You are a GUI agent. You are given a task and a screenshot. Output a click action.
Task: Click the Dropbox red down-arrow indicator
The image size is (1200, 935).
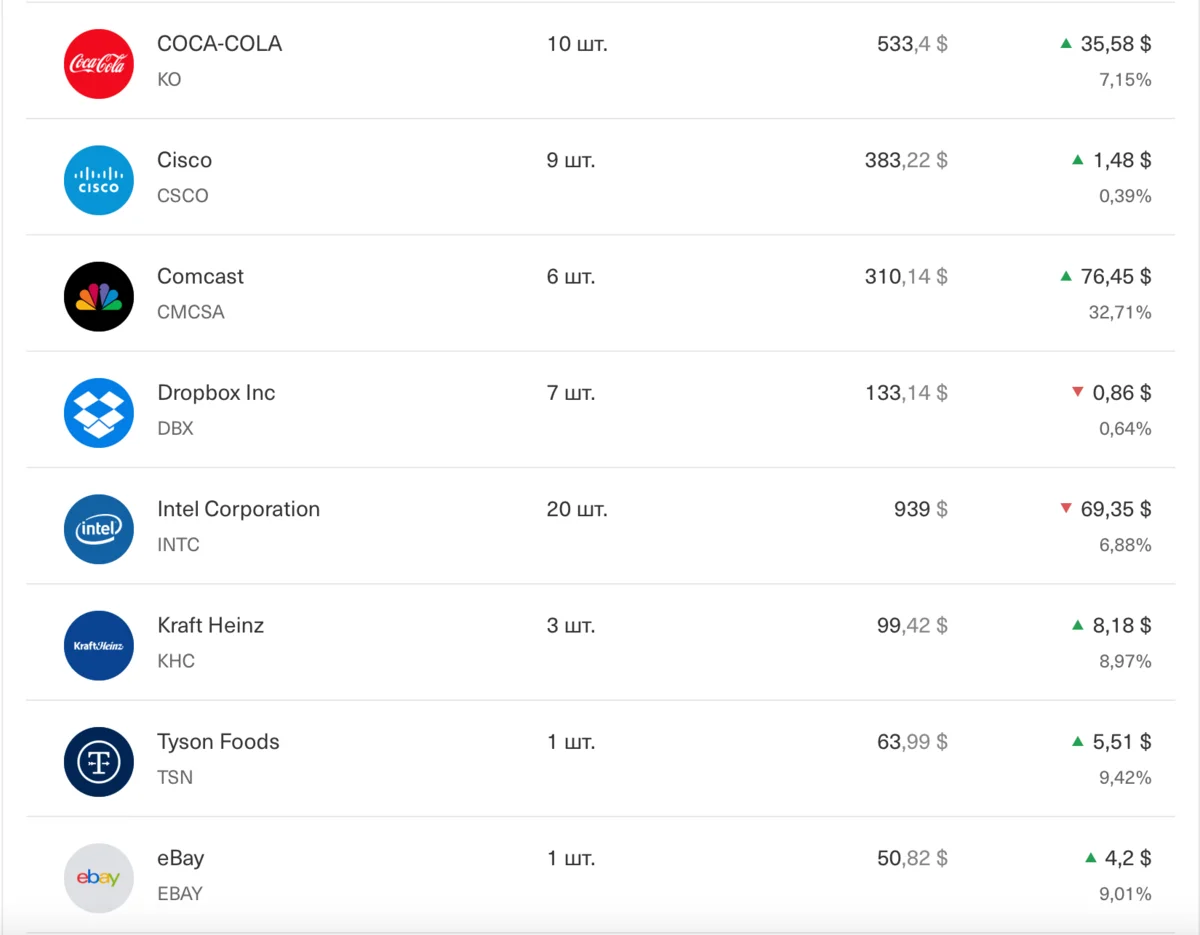[1077, 392]
